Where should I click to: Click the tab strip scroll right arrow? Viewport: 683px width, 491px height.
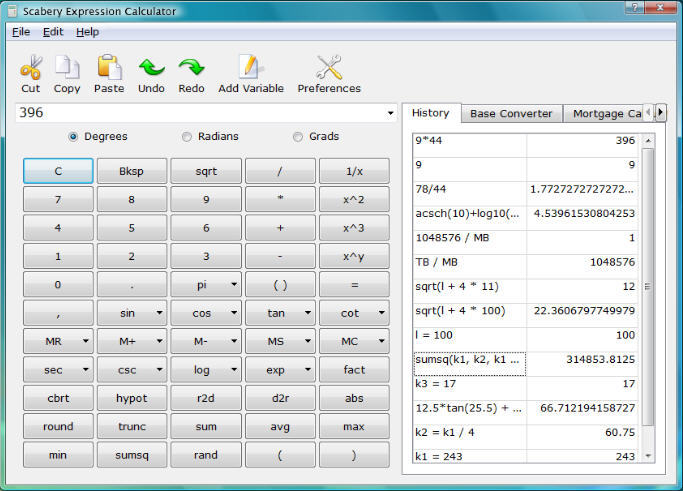coord(660,112)
